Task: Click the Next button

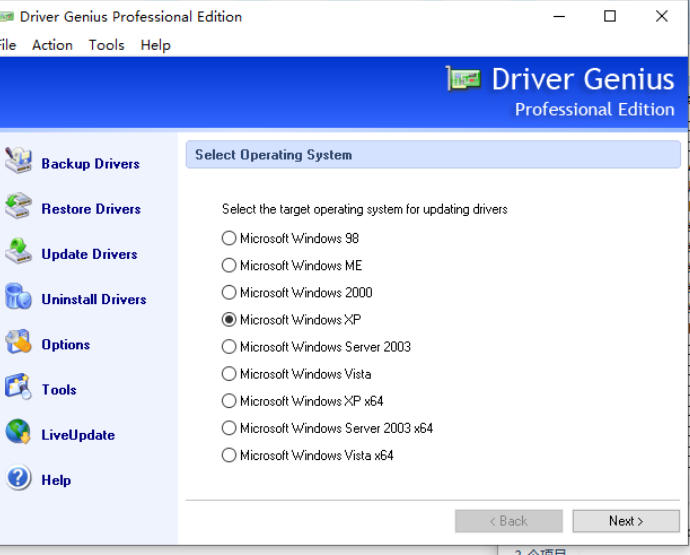Action: [625, 521]
